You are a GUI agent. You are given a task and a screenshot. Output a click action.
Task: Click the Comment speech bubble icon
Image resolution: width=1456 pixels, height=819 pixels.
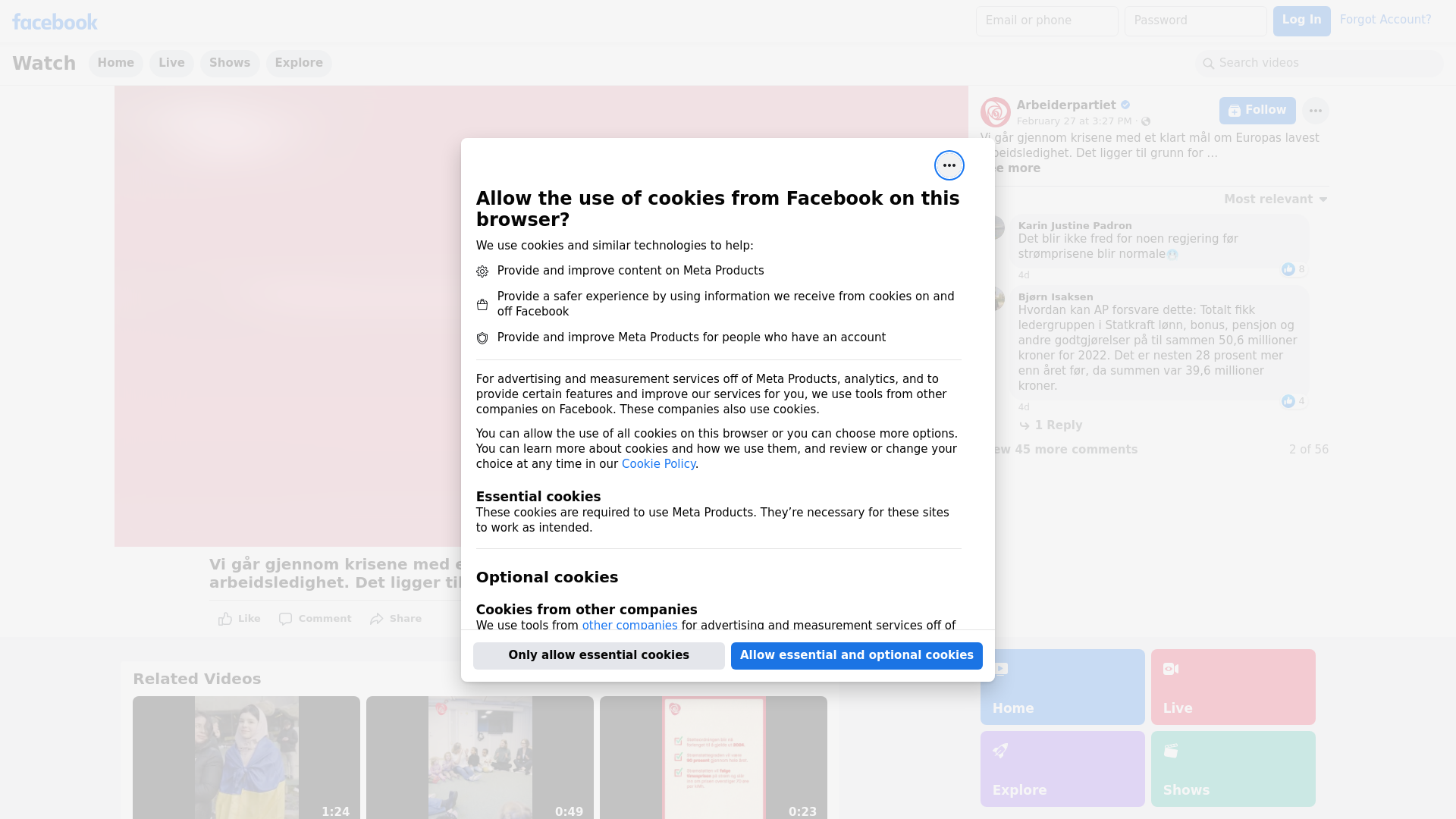point(285,619)
